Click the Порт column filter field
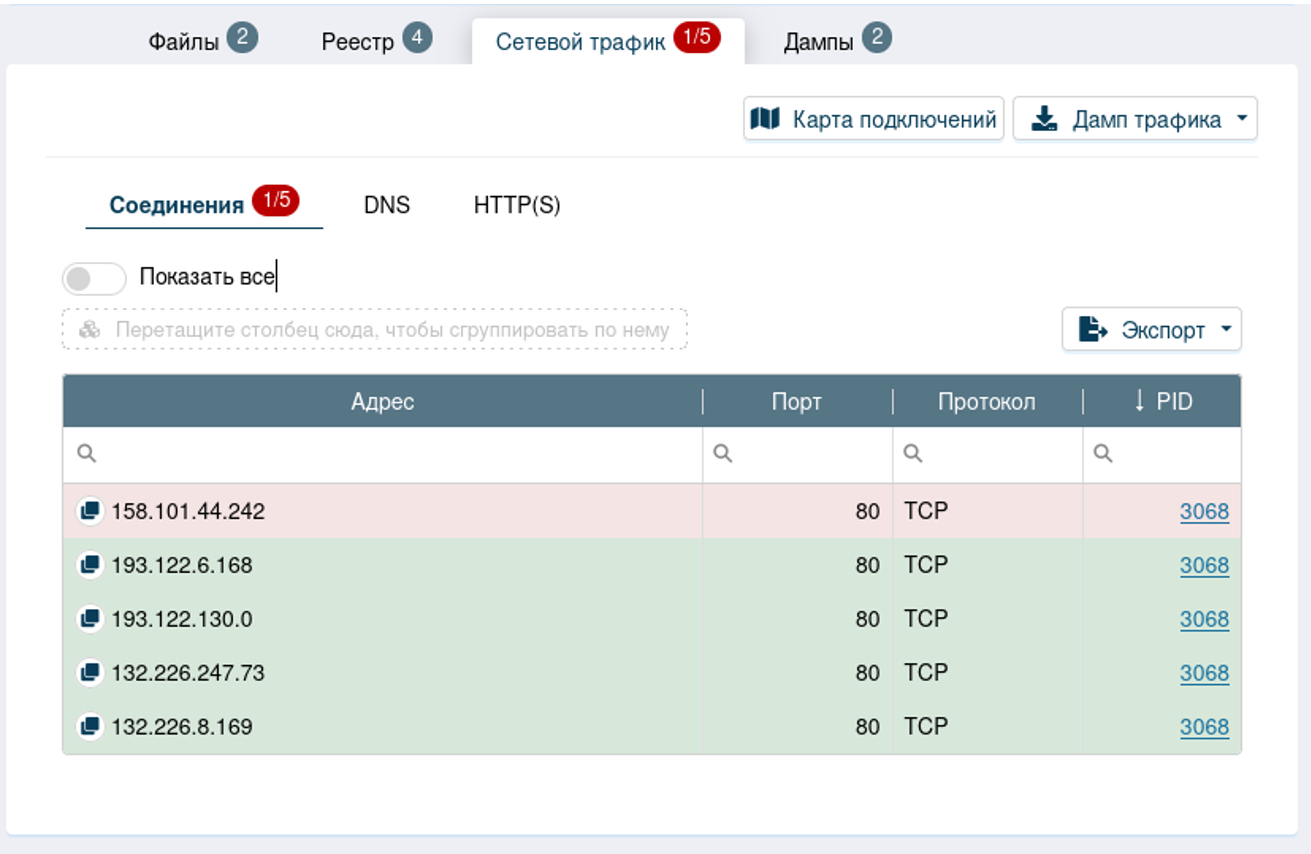The width and height of the screenshot is (1311, 854). click(x=807, y=454)
